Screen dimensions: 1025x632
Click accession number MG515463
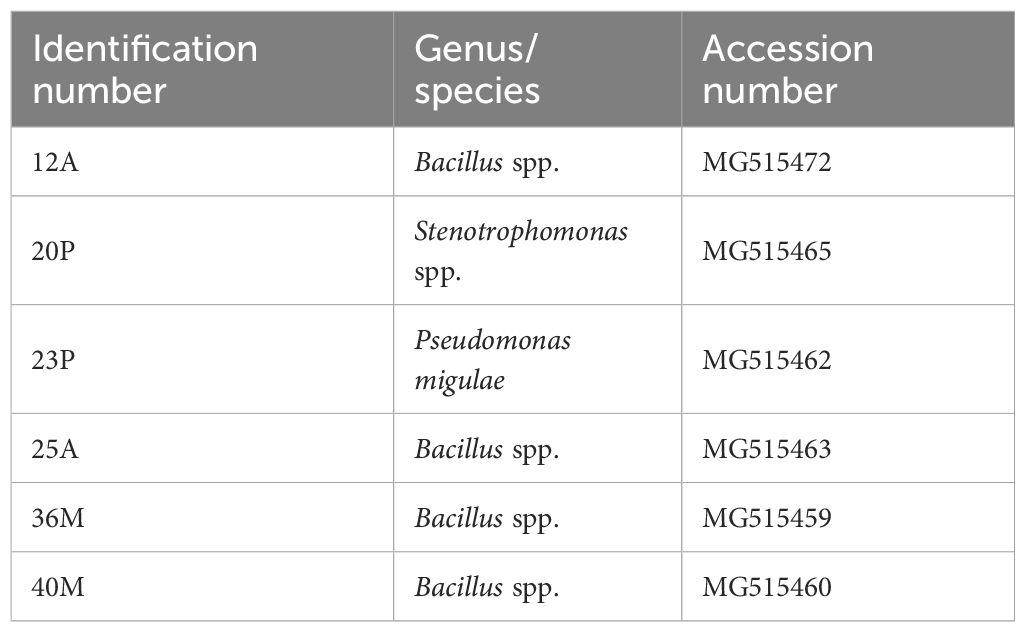click(766, 449)
